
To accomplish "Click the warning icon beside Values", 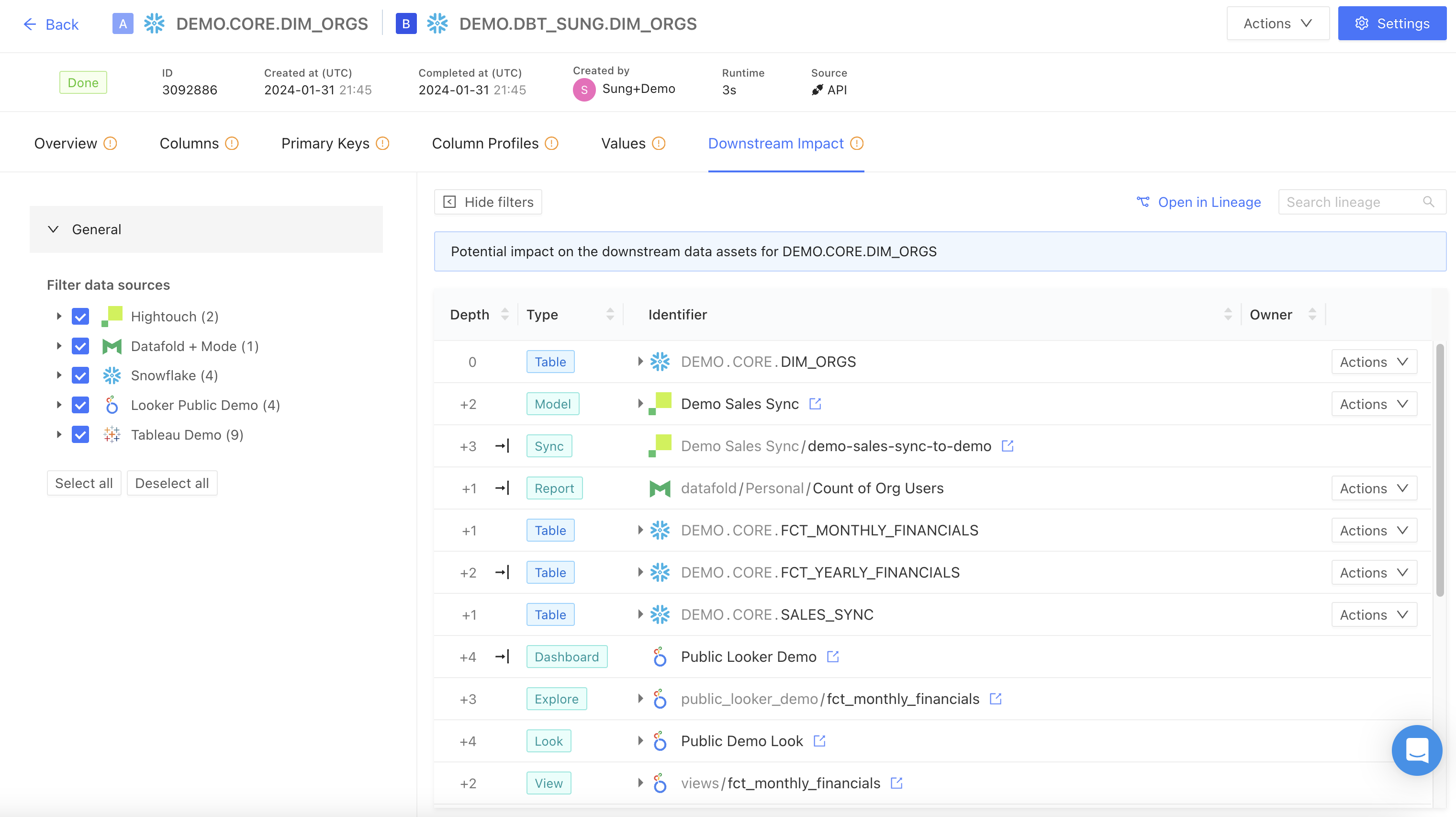I will tap(659, 144).
